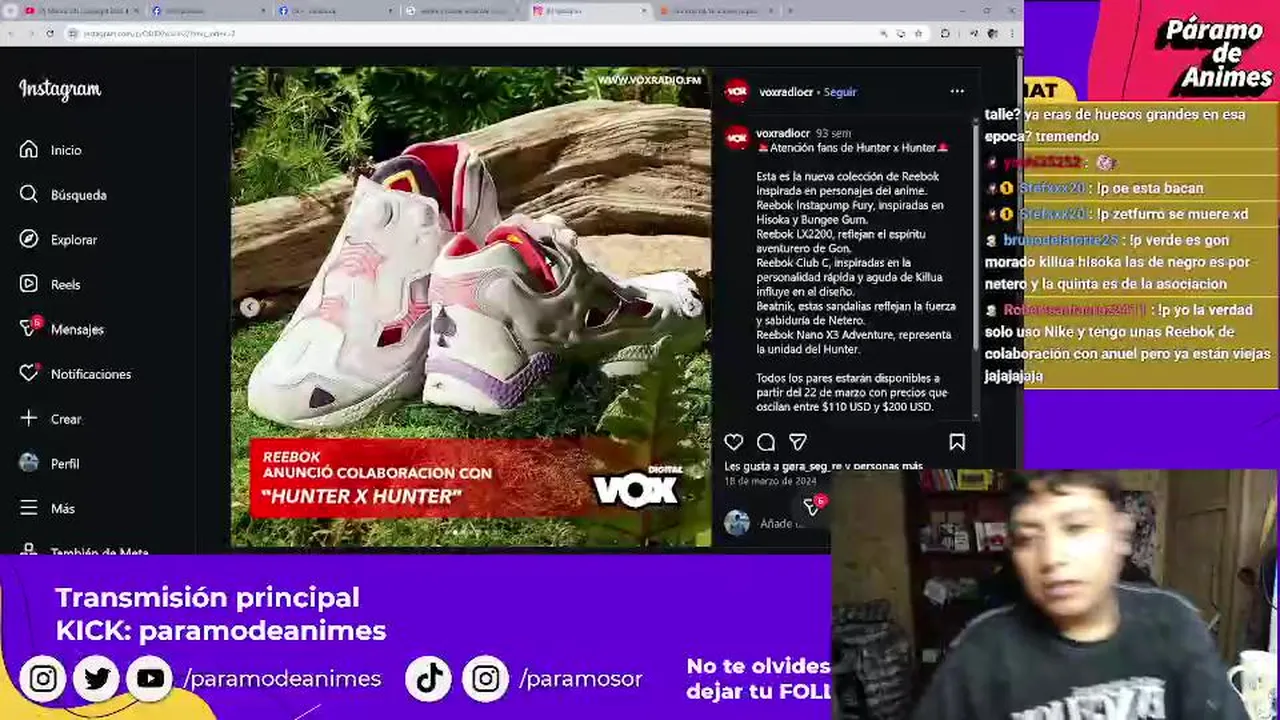Go back in browser
Image resolution: width=1280 pixels, height=720 pixels.
click(x=11, y=33)
